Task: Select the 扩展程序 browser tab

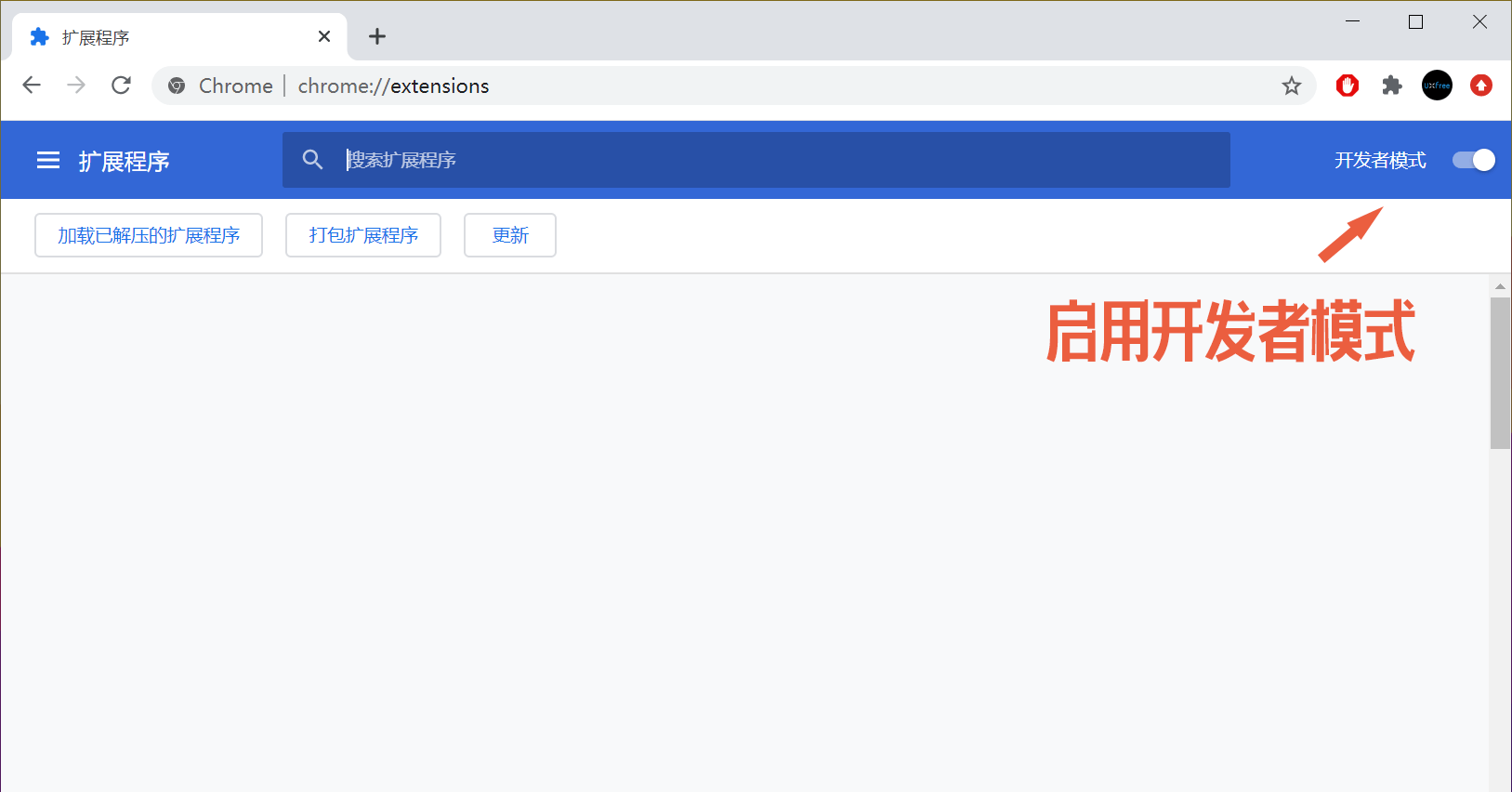Action: click(x=179, y=37)
